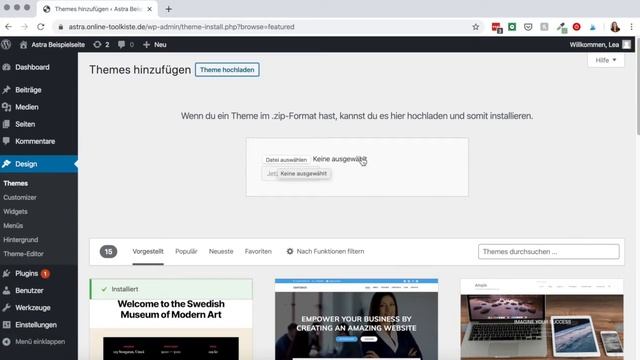Click Neu to add new content
This screenshot has height=360, width=640.
tap(155, 44)
